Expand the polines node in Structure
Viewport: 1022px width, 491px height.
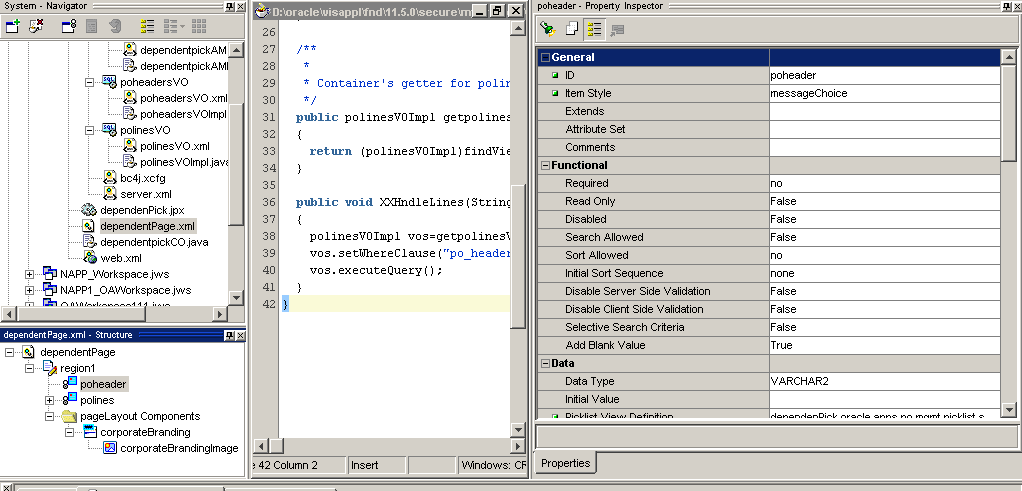pos(50,400)
